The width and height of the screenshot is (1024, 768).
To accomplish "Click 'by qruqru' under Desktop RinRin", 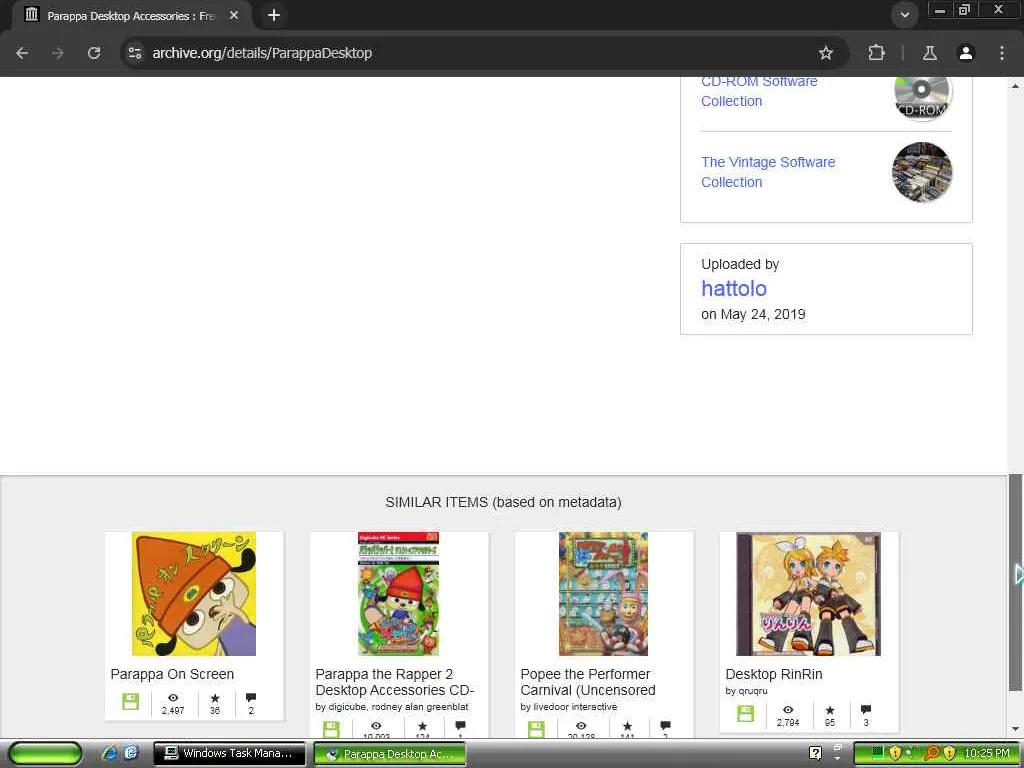I will tap(746, 691).
